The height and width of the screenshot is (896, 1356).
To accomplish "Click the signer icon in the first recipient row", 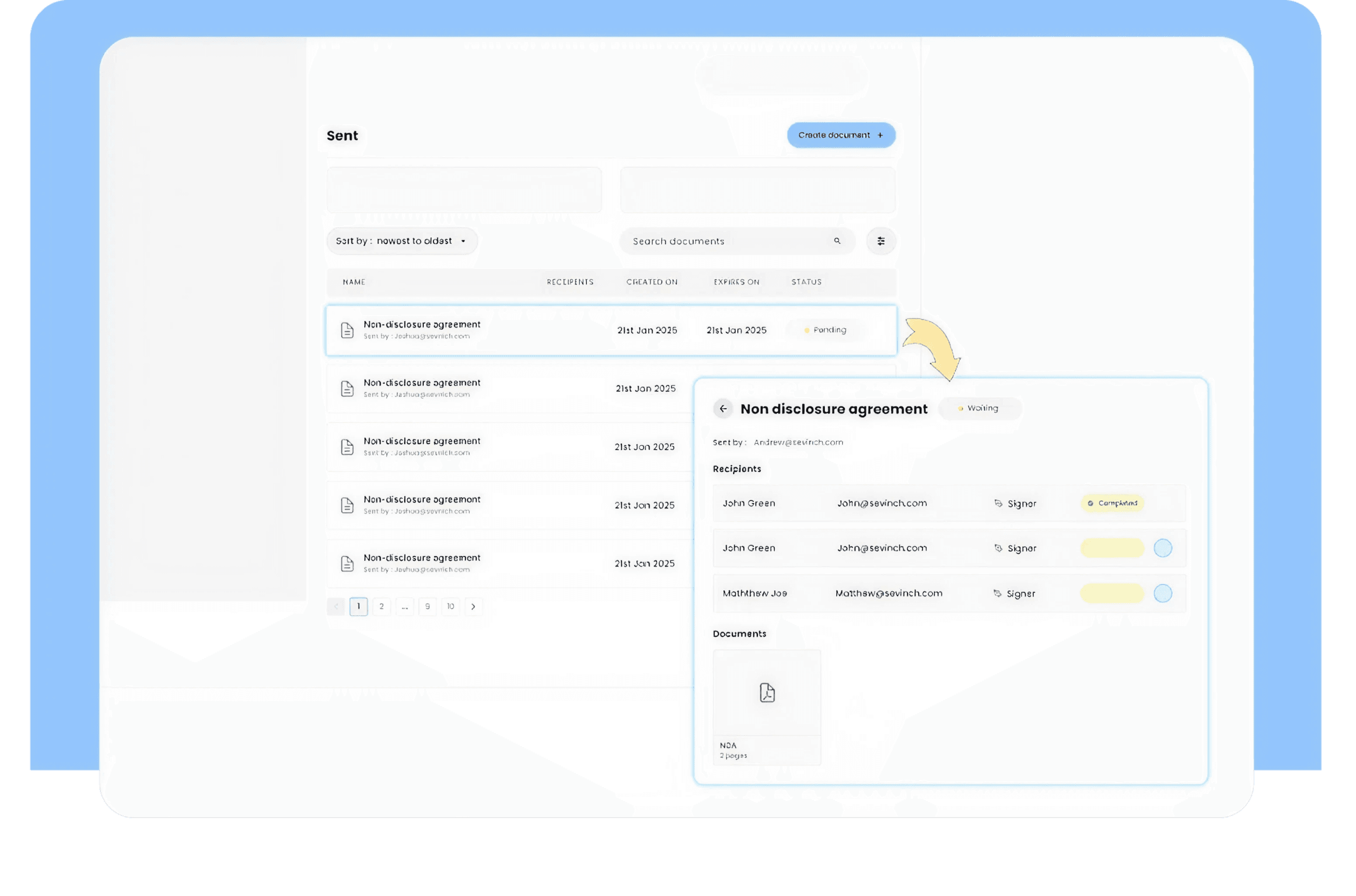I will click(998, 504).
